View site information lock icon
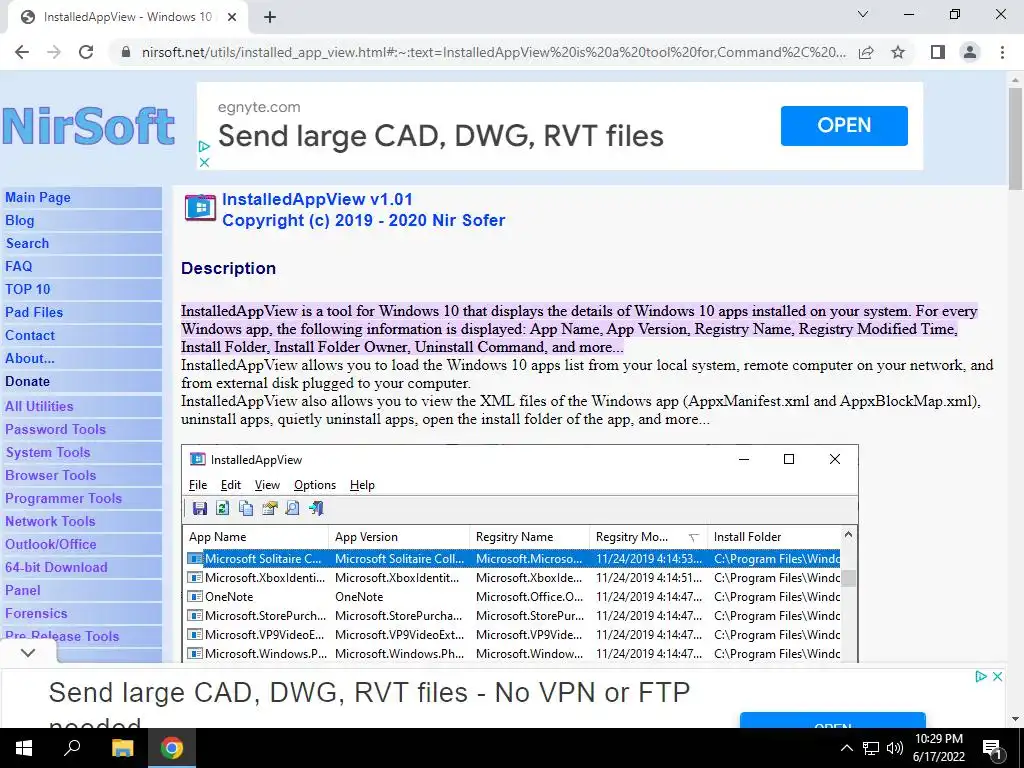The image size is (1024, 768). (x=126, y=52)
